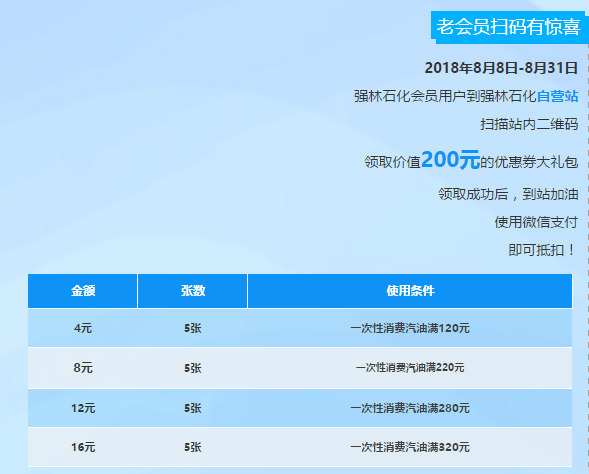Viewport: 589px width, 474px height.
Task: Select 一次性消费汽油满280元 condition cell
Action: pos(410,408)
